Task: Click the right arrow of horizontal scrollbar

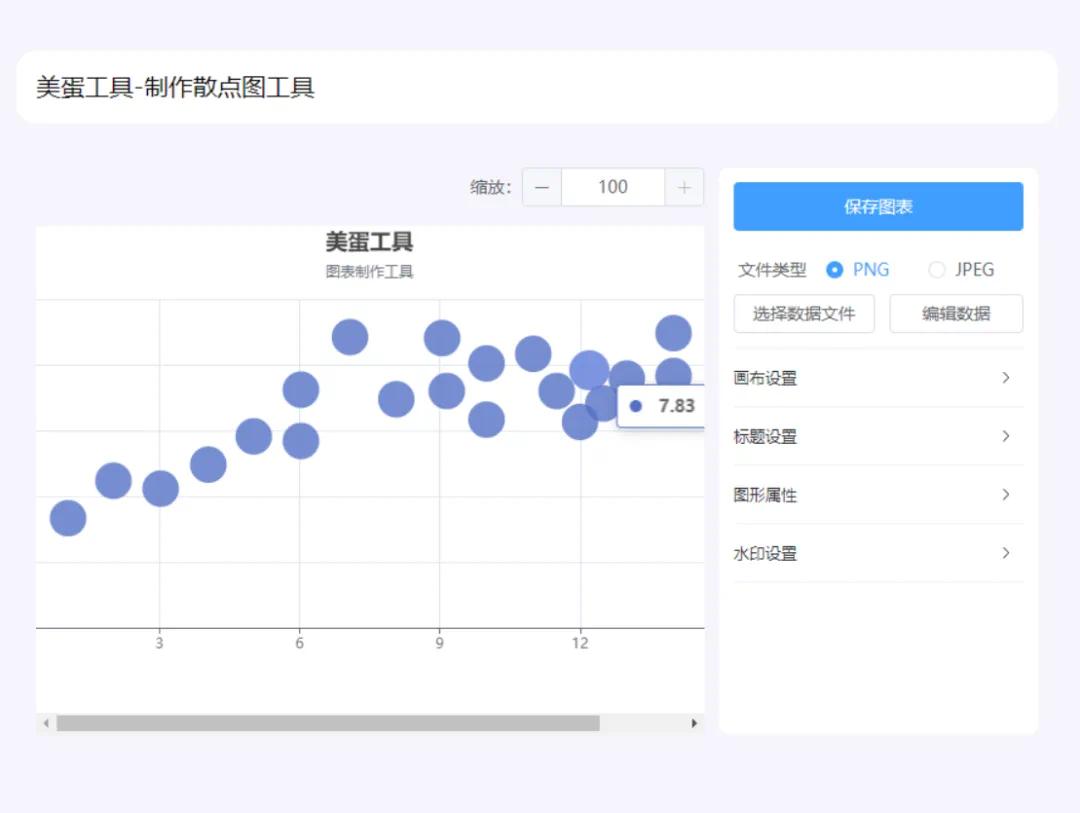Action: click(x=695, y=723)
